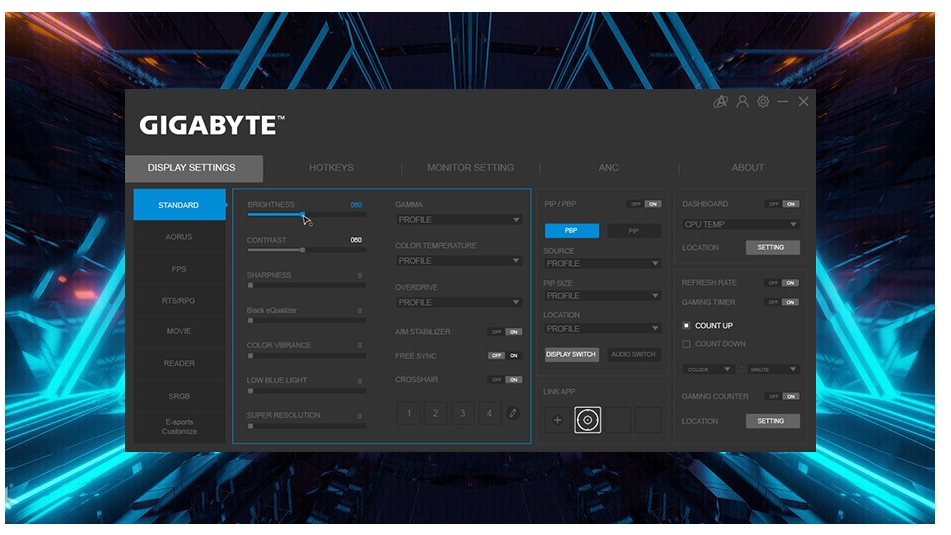
Task: Click the crosshair edit pencil icon
Action: [x=513, y=413]
